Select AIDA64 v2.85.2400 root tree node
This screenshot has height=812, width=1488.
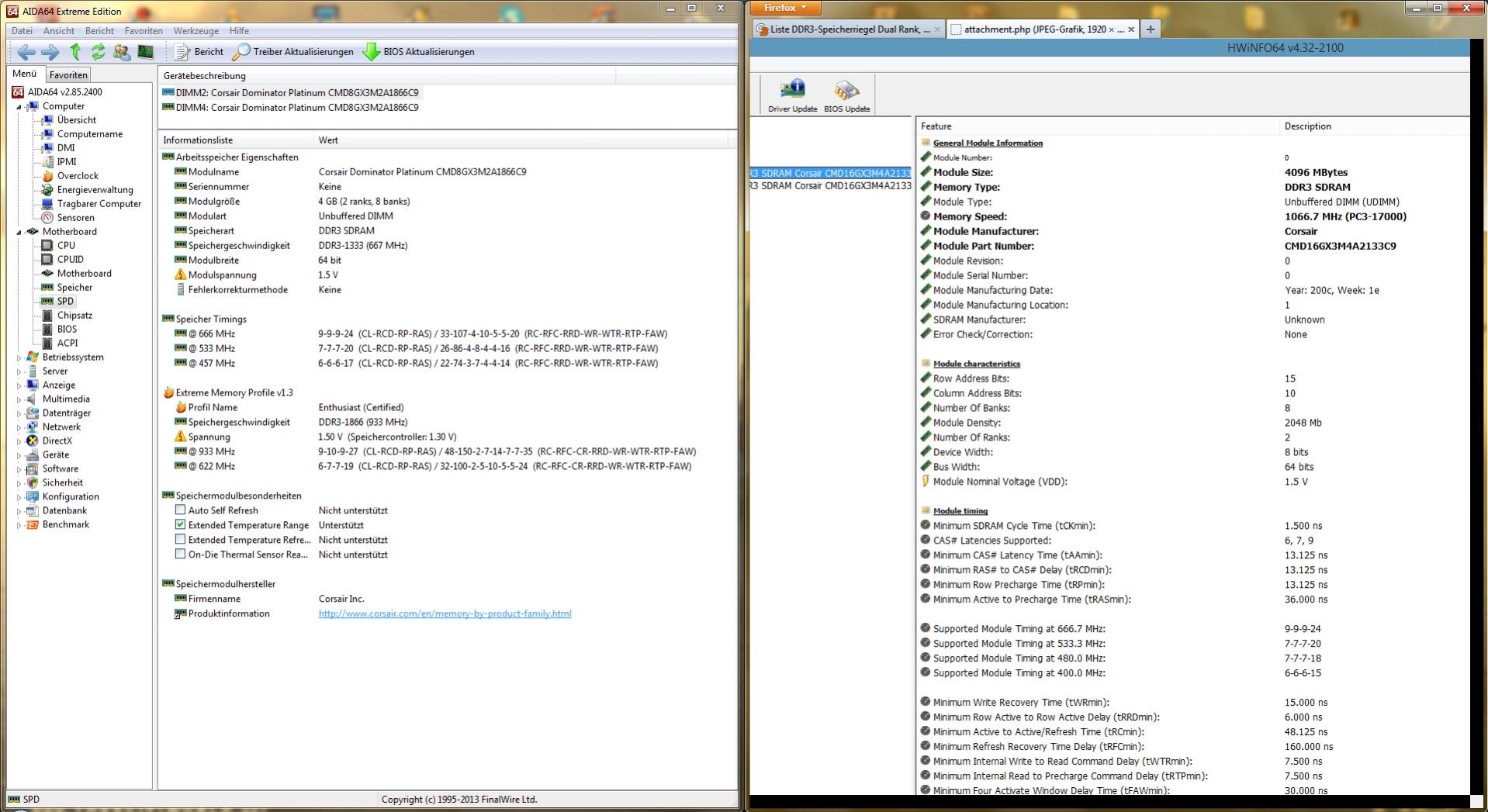coord(64,92)
